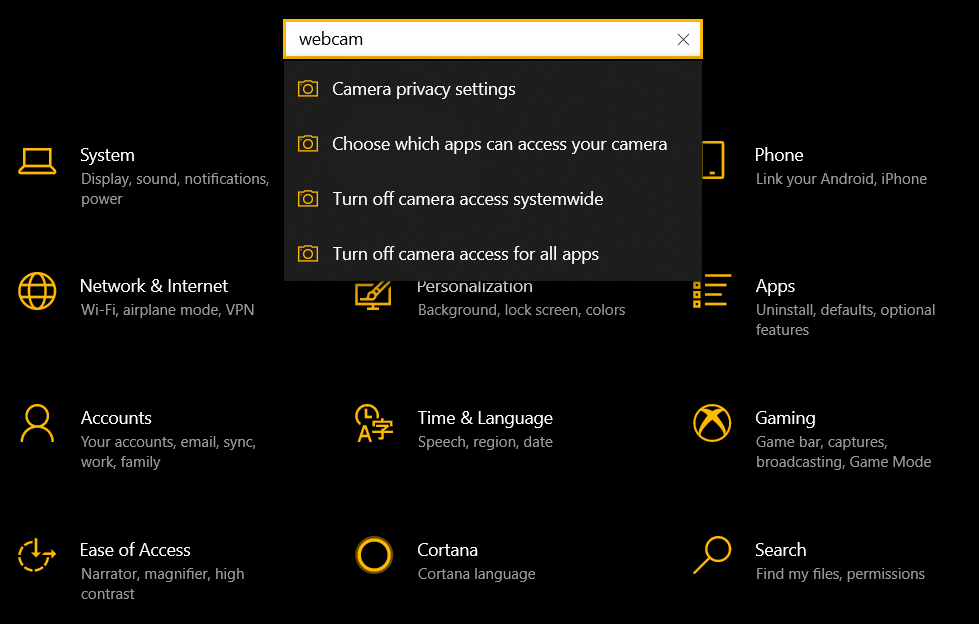The width and height of the screenshot is (979, 624).
Task: Click inside the webcam search field
Action: pyautogui.click(x=480, y=40)
